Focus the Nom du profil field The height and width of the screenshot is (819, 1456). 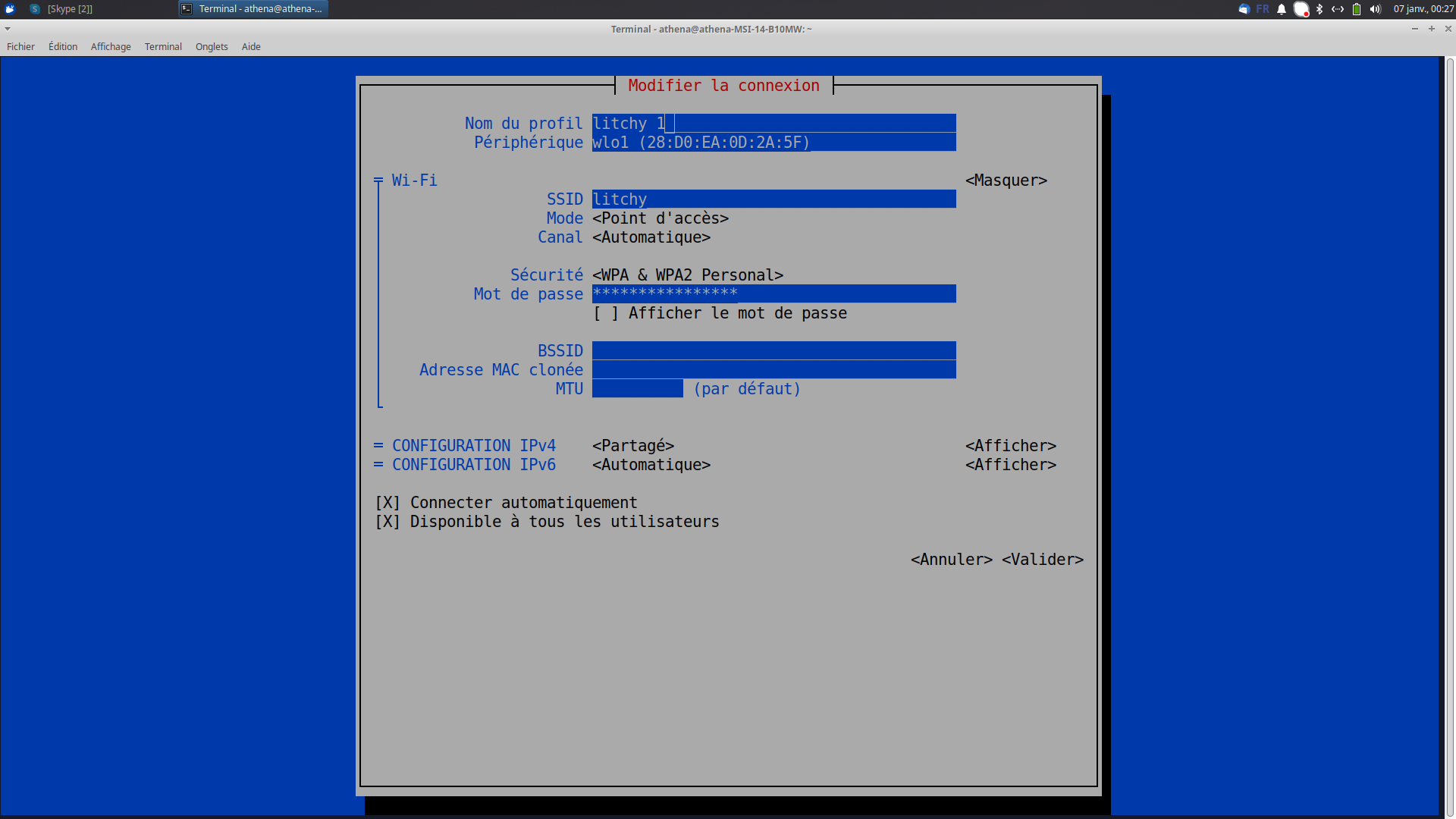773,123
